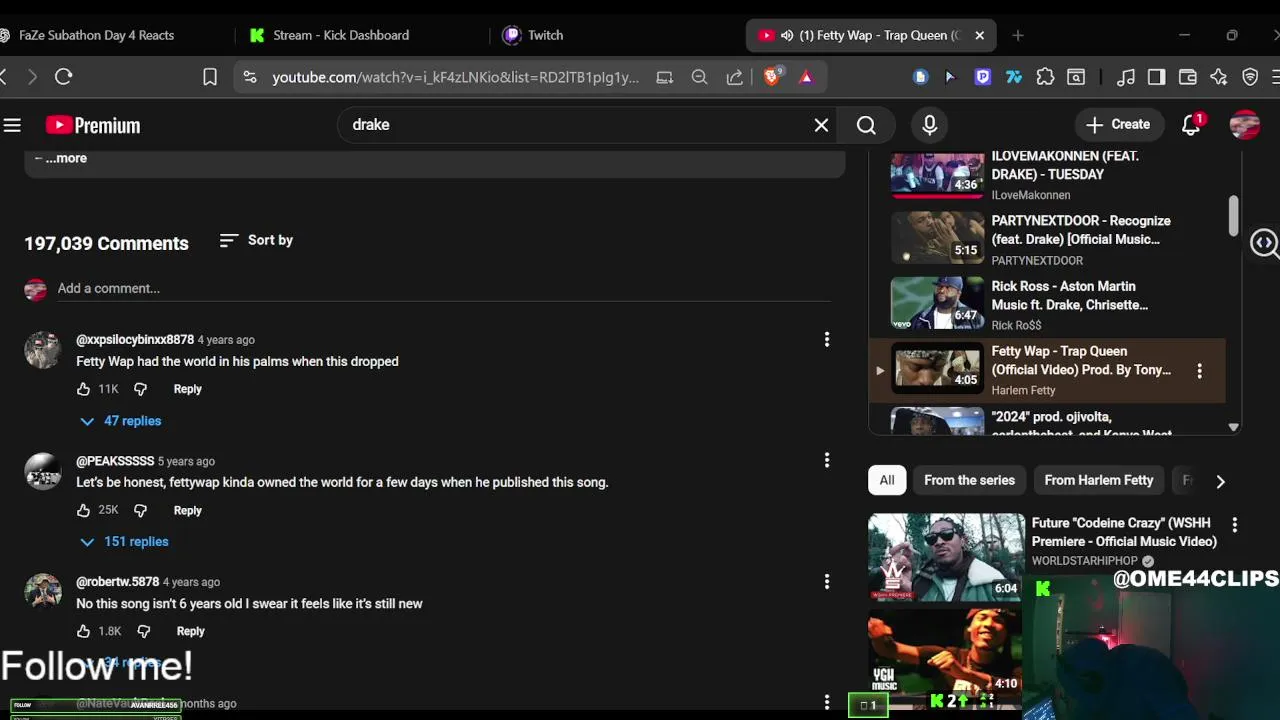Open site information icon in address bar

250,77
